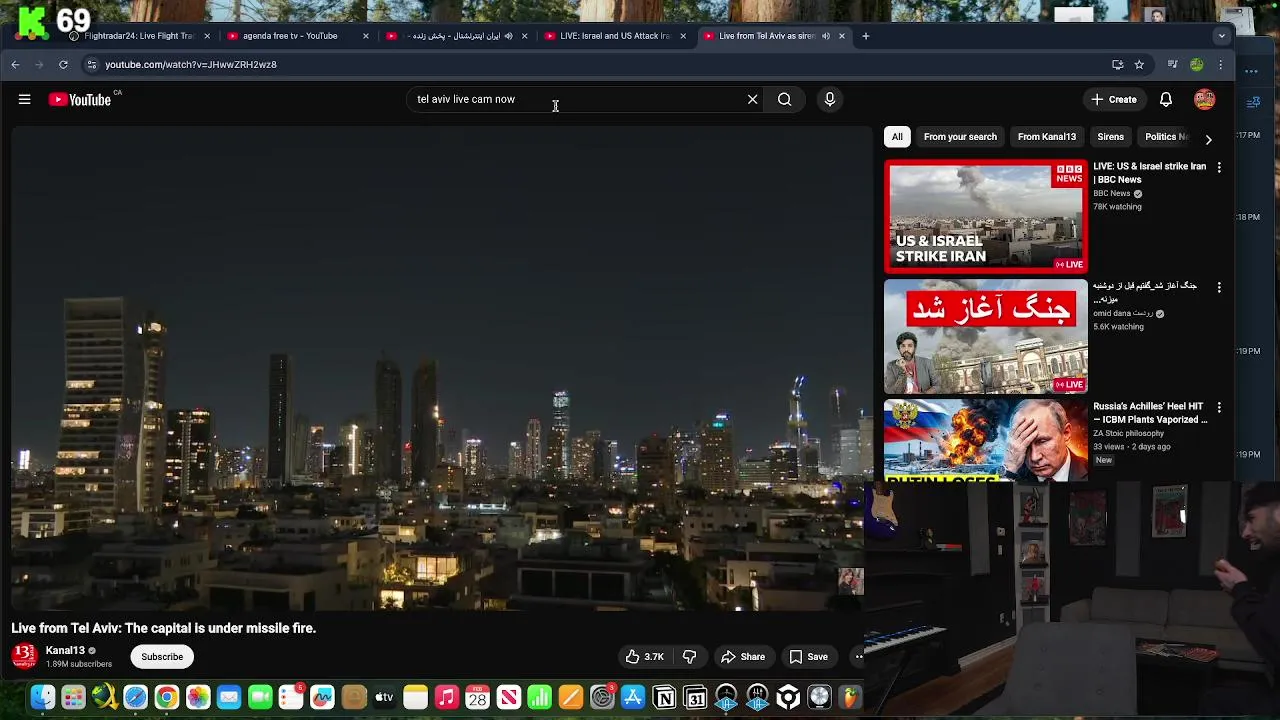Open the omid dana live video thumbnail
This screenshot has width=1280, height=720.
986,337
